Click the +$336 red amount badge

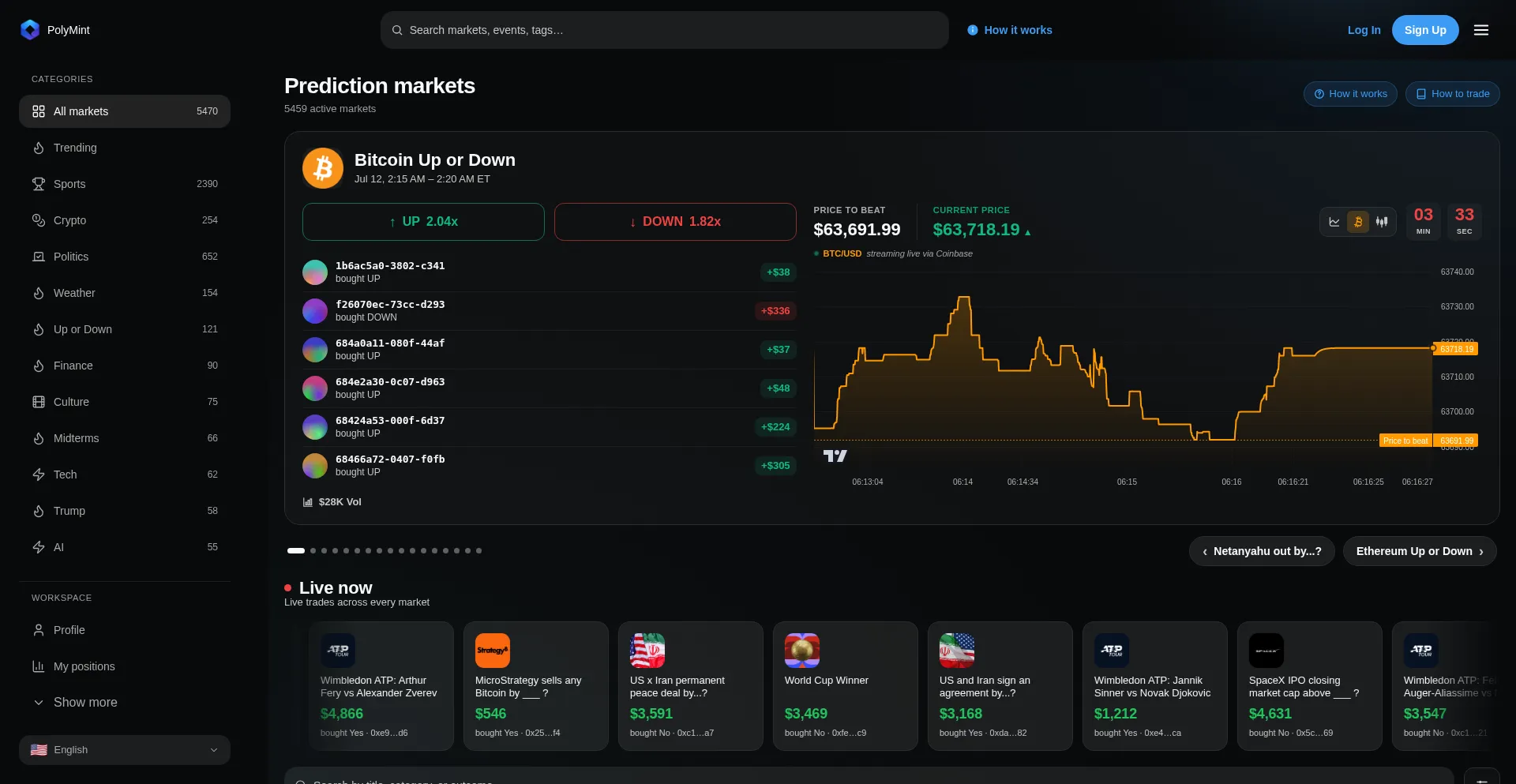point(775,311)
